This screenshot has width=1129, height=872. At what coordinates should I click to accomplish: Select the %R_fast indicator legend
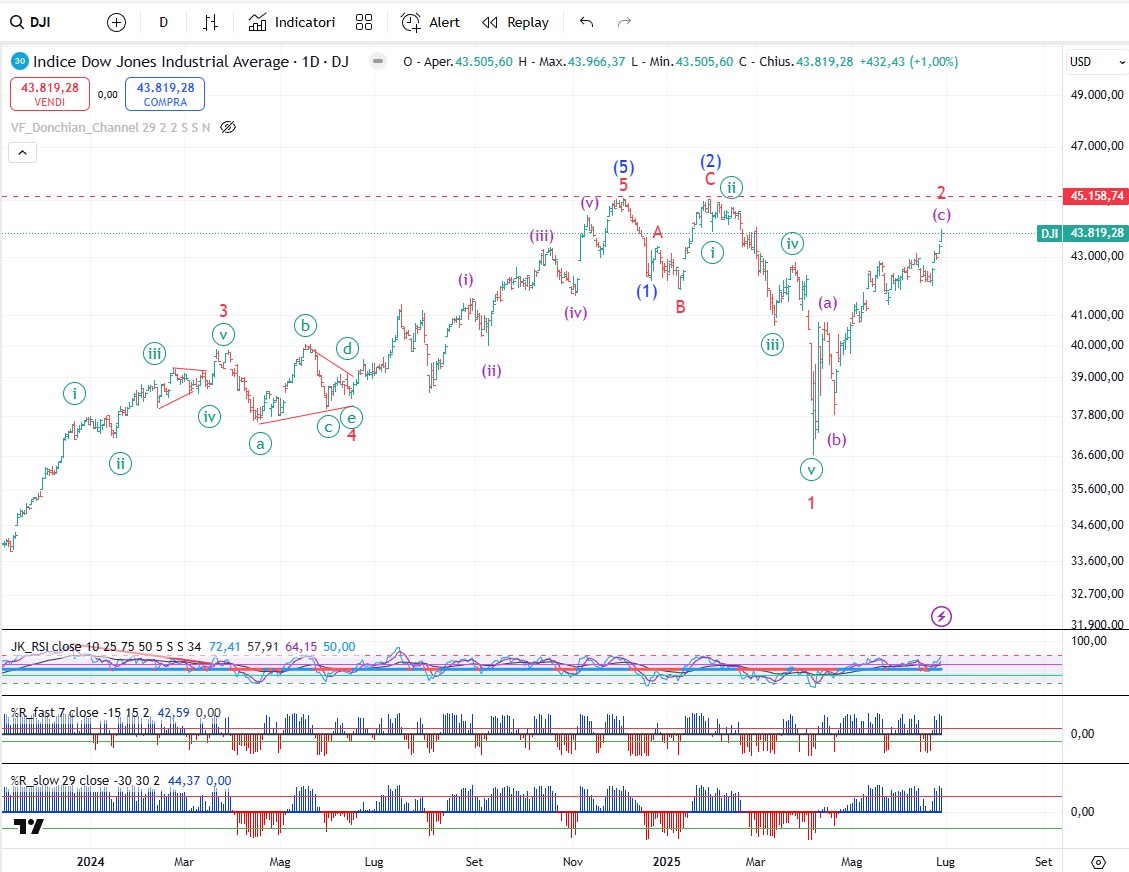pos(80,713)
